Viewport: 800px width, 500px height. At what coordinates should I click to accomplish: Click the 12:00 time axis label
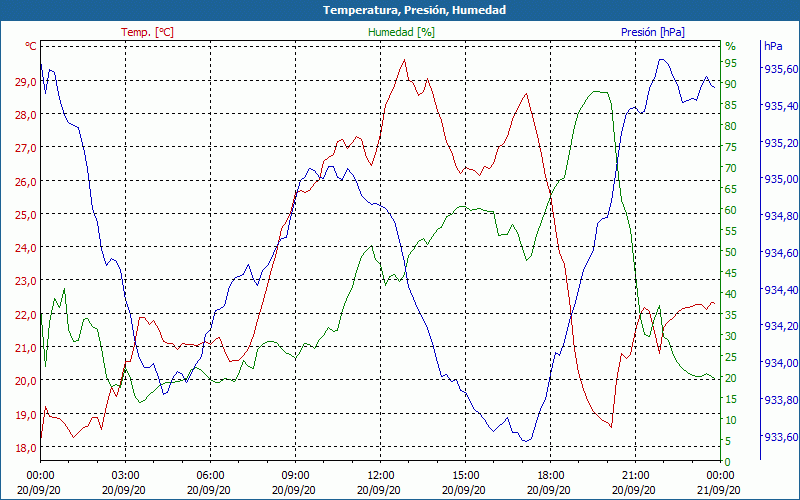381,476
